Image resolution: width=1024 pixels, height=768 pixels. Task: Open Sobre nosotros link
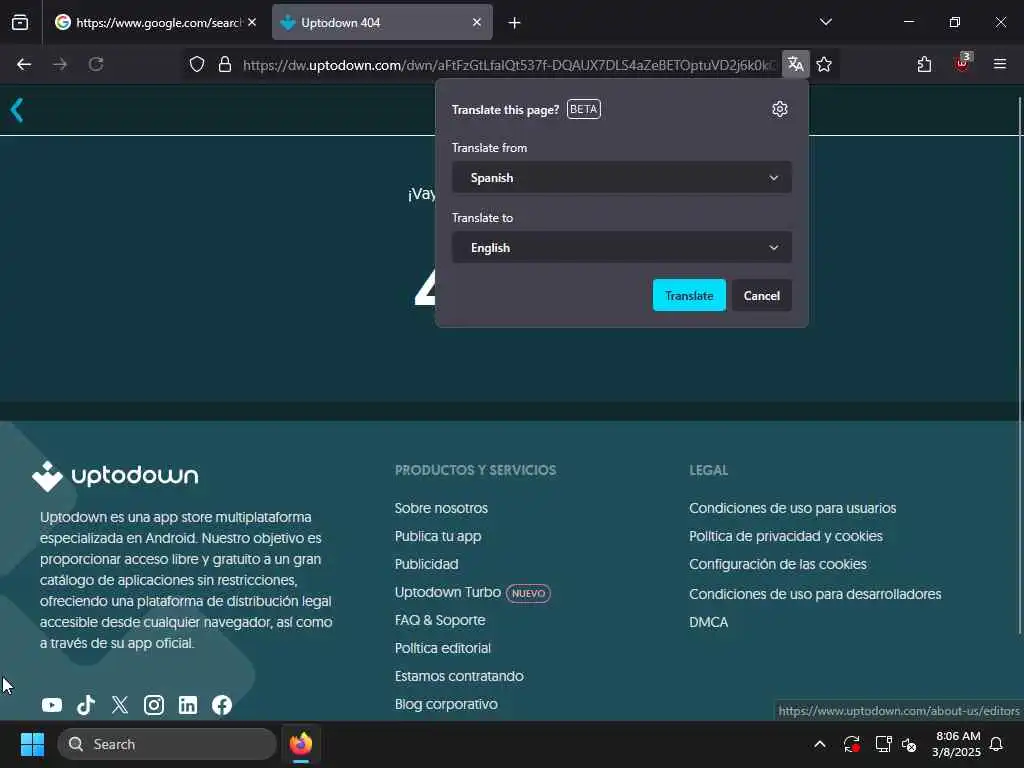[441, 508]
